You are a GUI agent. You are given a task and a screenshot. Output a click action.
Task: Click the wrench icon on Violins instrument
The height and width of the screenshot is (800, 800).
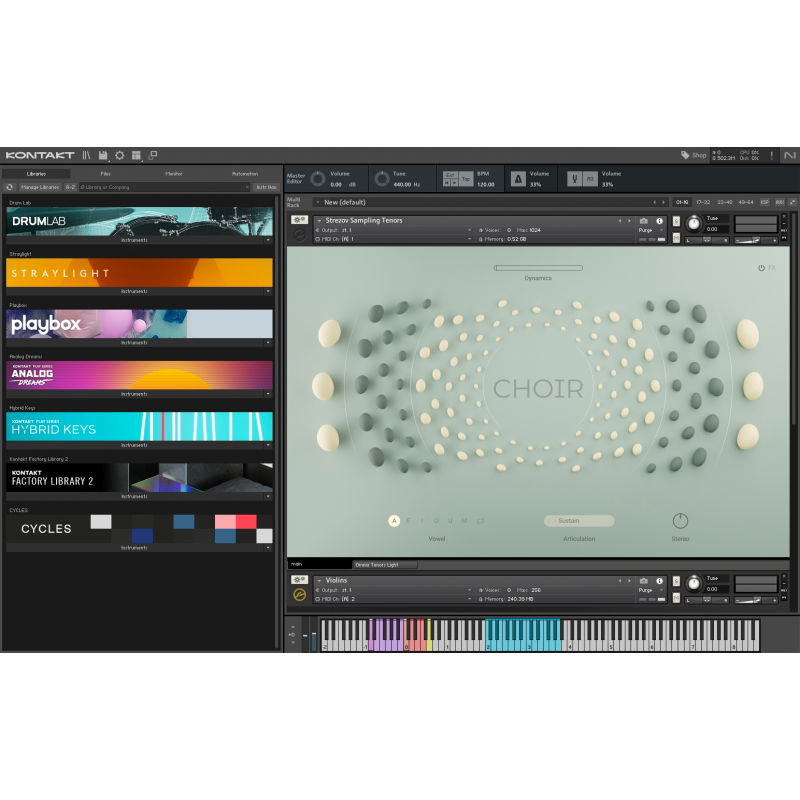point(299,580)
